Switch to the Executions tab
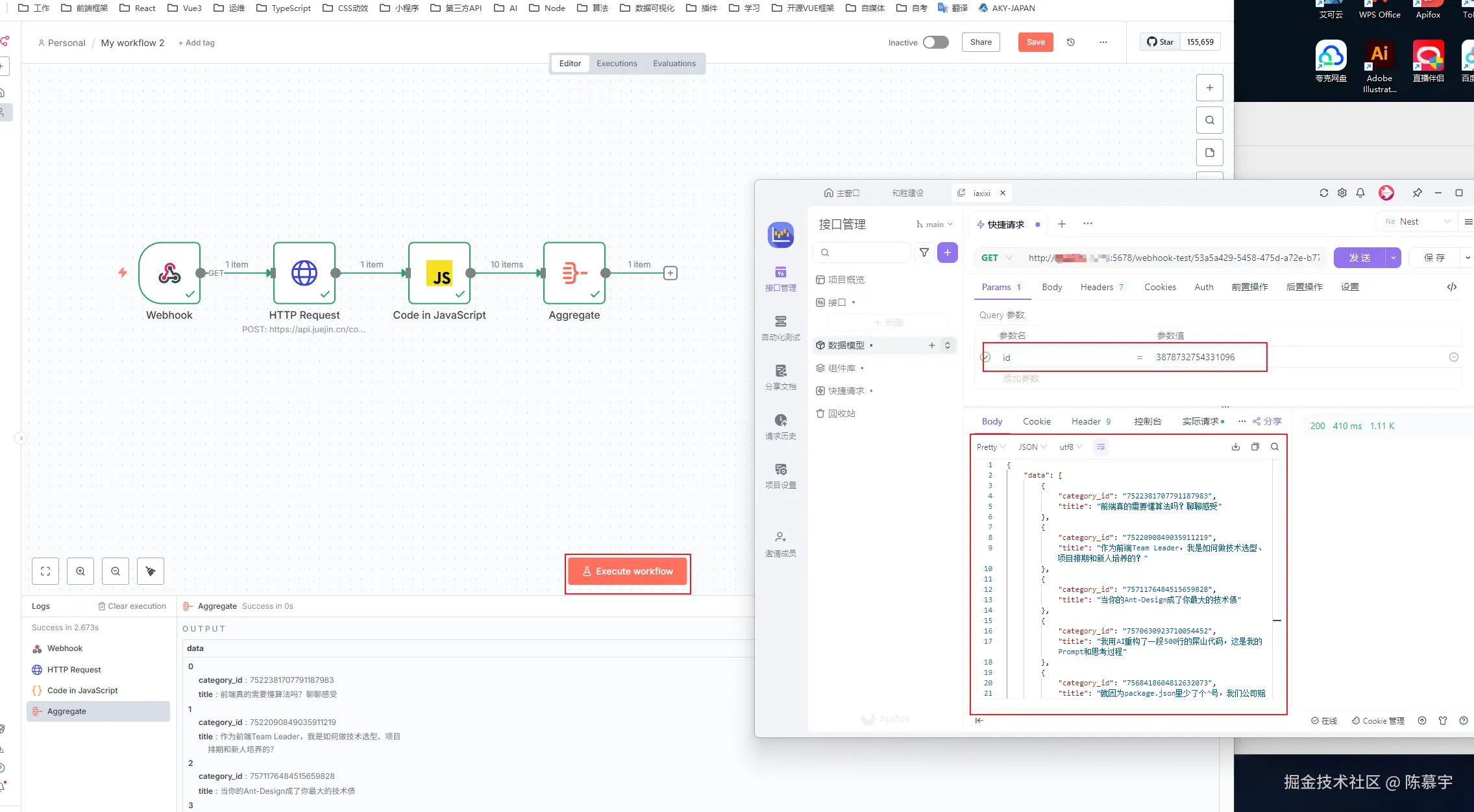Viewport: 1474px width, 812px height. coord(617,64)
